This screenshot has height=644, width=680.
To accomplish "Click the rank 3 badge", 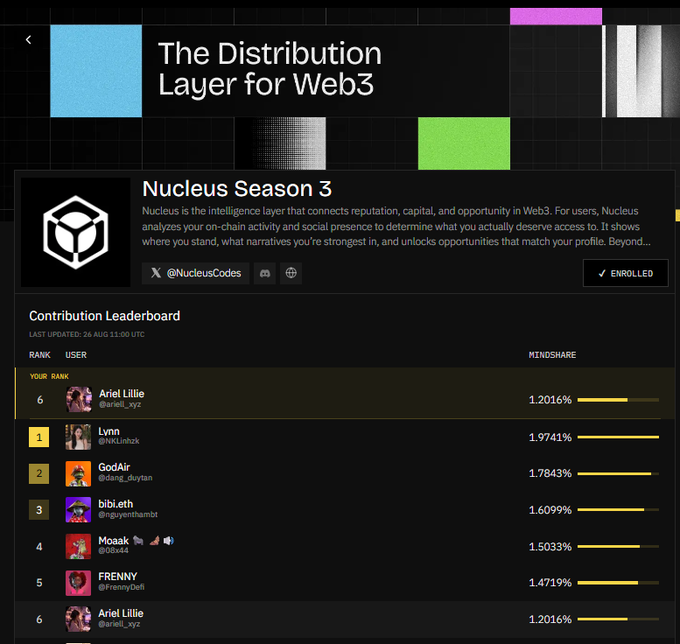I will tap(39, 510).
